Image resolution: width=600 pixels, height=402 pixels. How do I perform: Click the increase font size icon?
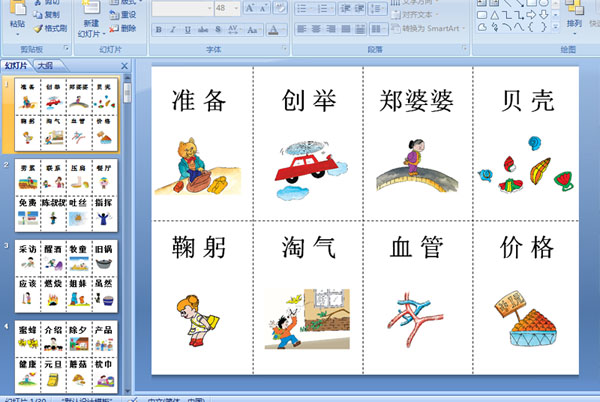point(250,8)
